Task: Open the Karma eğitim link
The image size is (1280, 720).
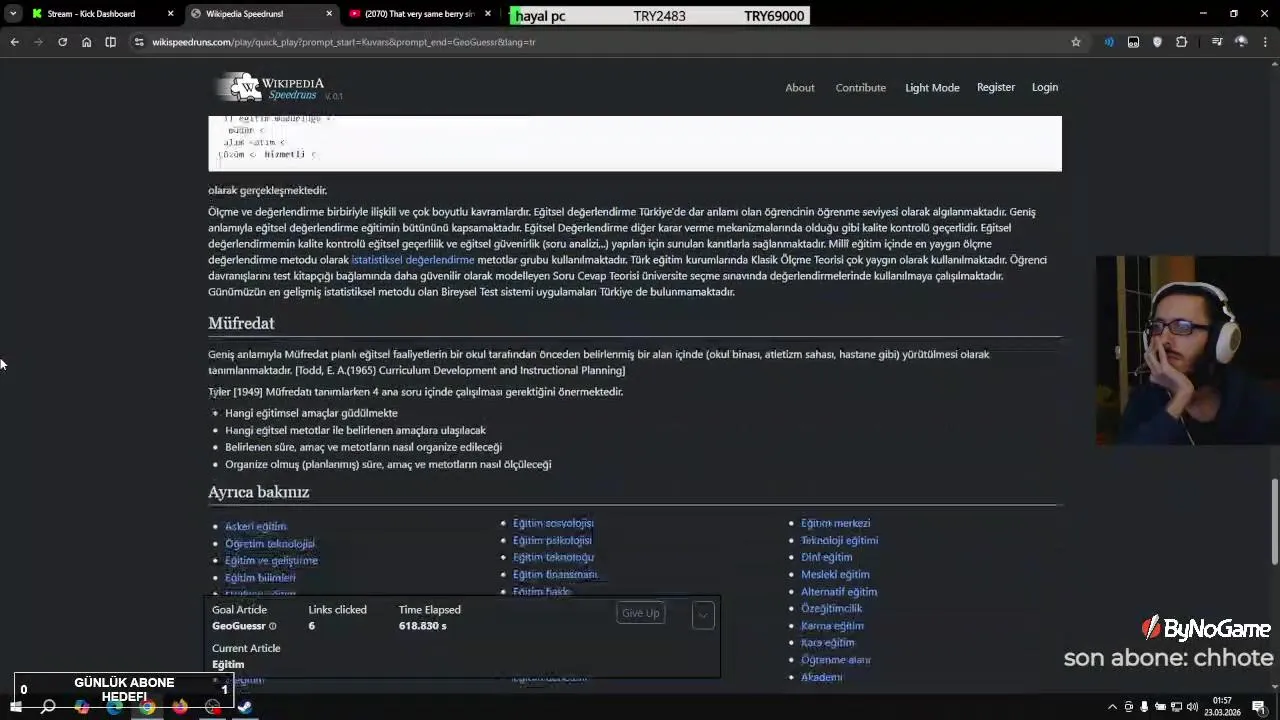Action: 832,626
